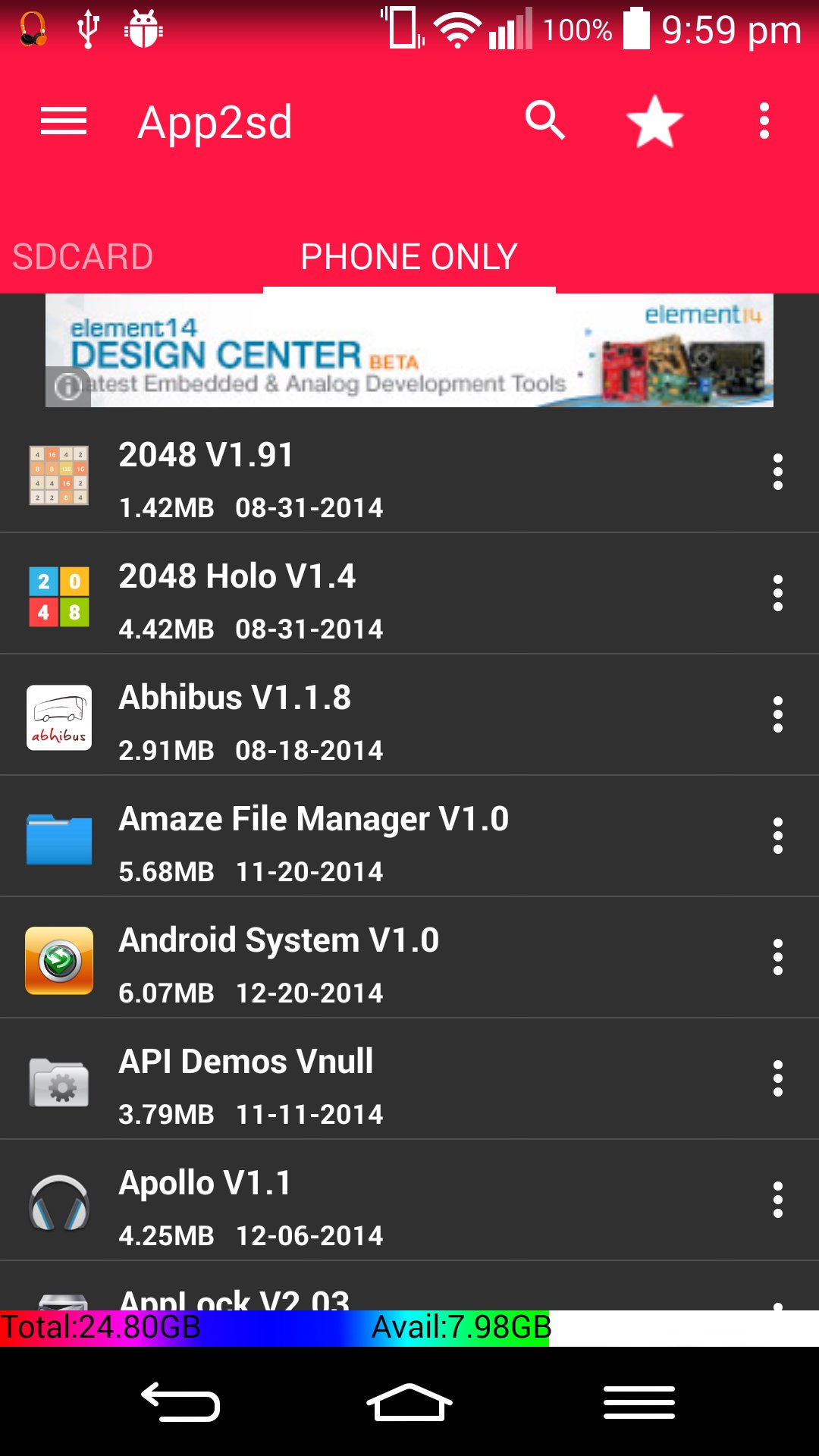
Task: Tap the 2048 Holo app icon
Action: coord(59,597)
